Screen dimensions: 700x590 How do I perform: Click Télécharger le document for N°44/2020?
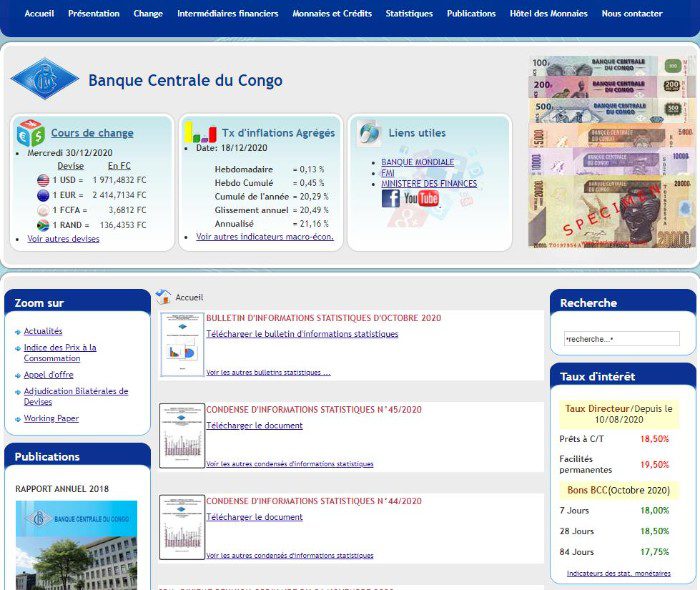[x=254, y=517]
